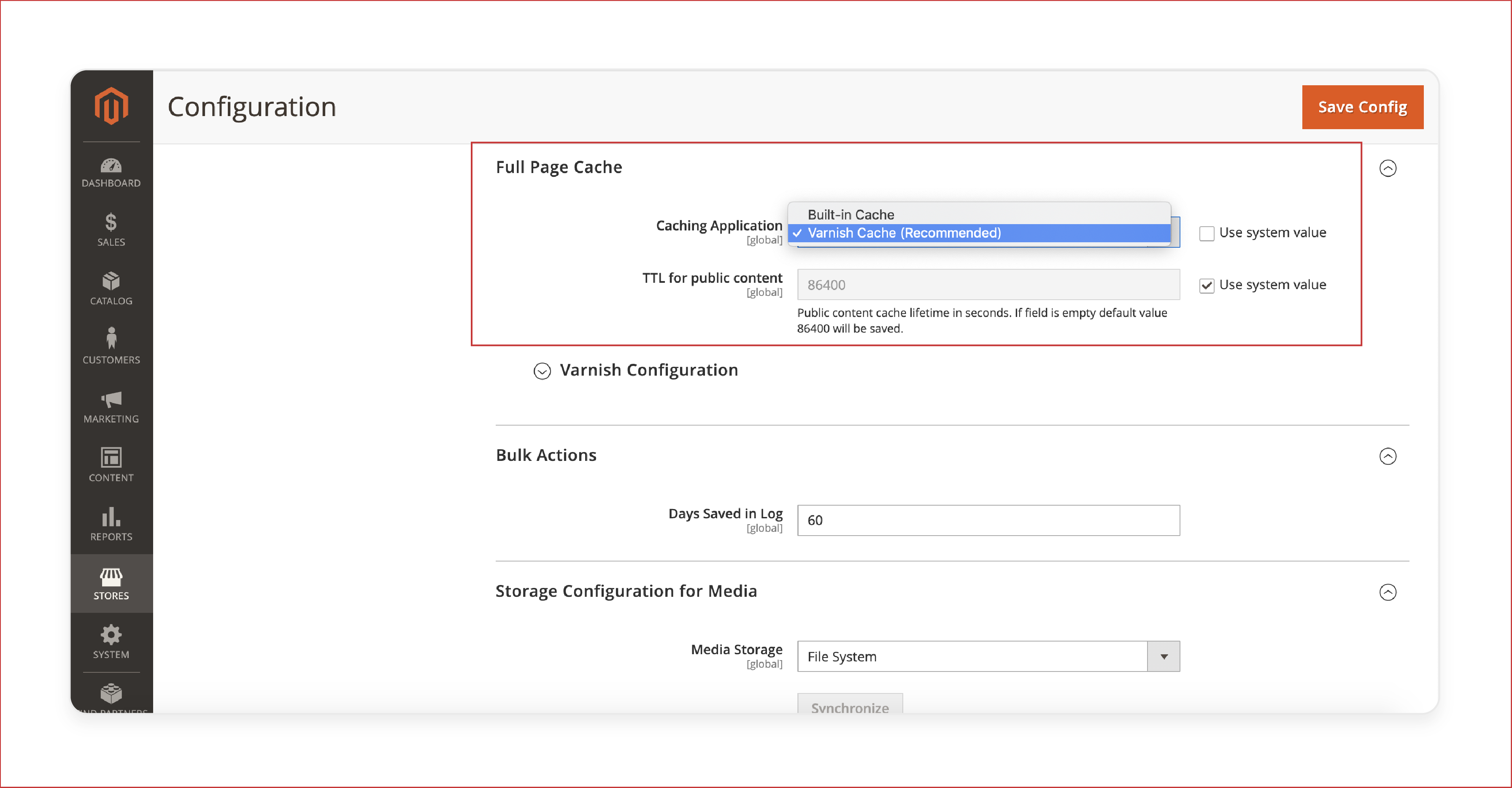Click the Full Page Cache heading

559,167
